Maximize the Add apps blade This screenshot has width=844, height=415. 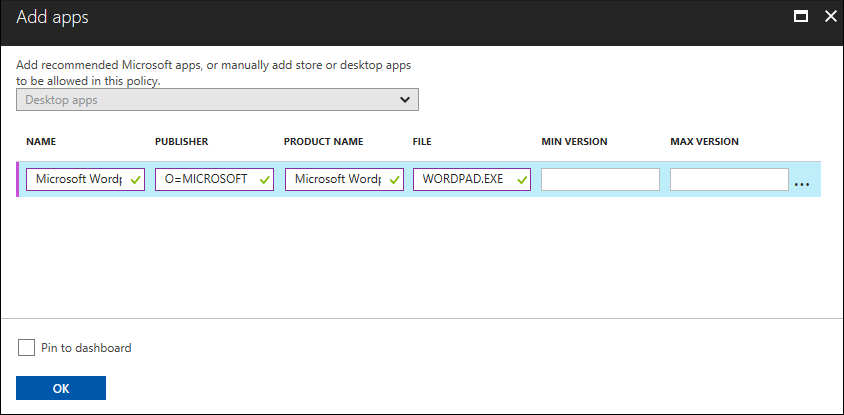(x=800, y=17)
